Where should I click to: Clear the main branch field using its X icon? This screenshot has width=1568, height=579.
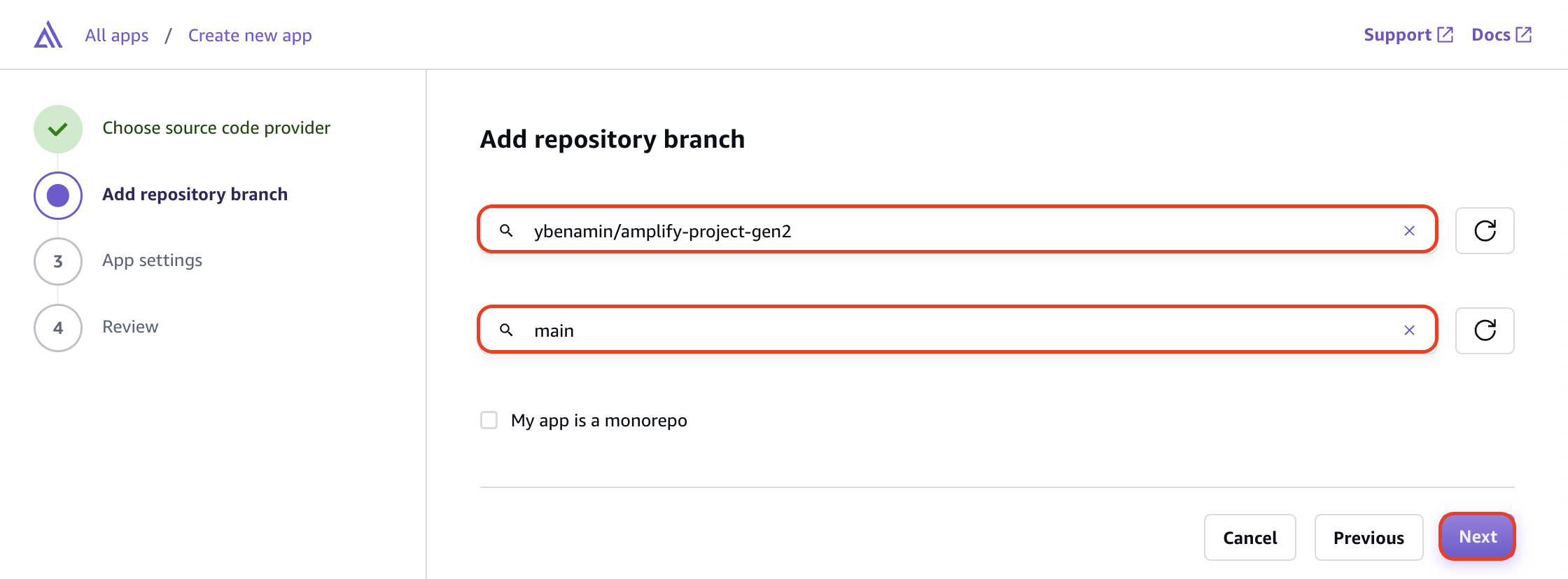coord(1409,330)
